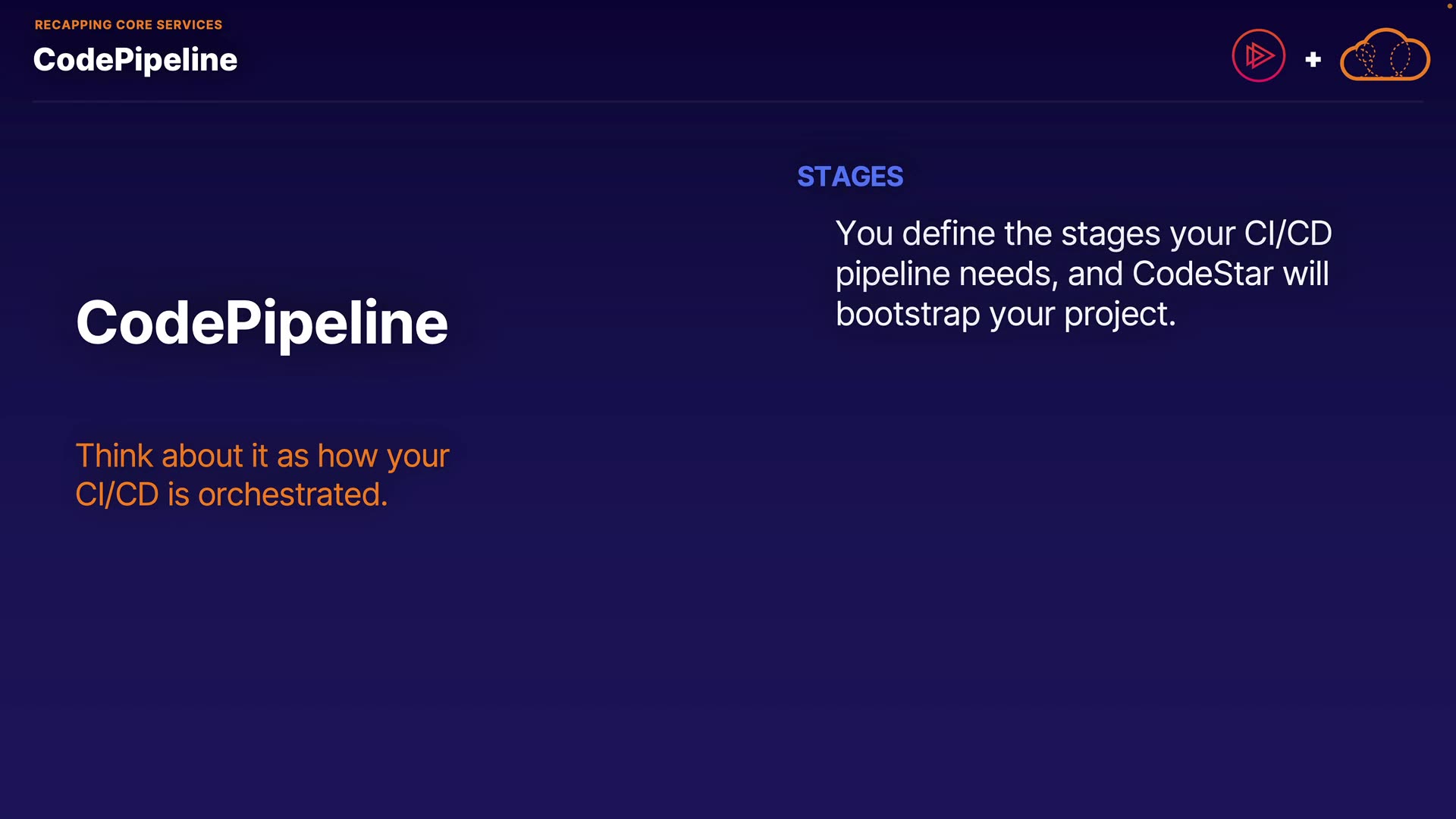Click the word CodeStar in the description
Screen dimensions: 1456x819
pyautogui.click(x=1202, y=274)
